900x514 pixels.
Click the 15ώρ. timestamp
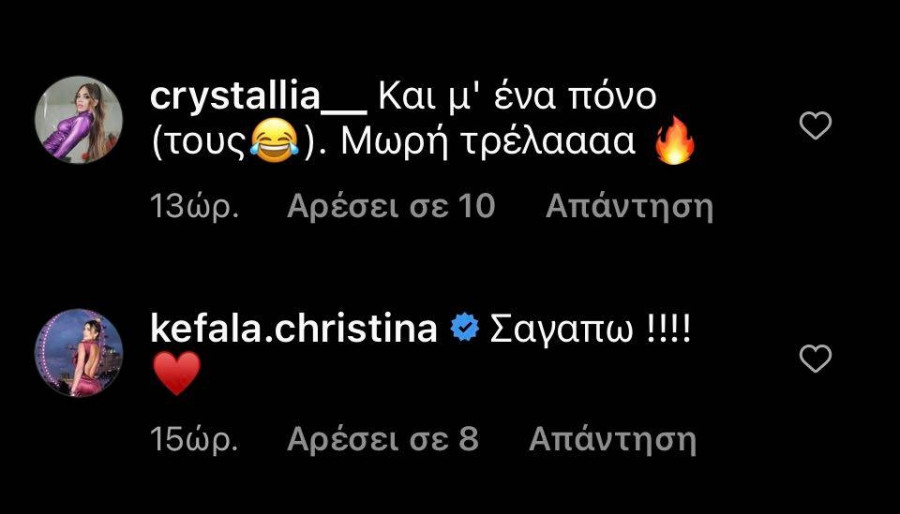tap(195, 440)
